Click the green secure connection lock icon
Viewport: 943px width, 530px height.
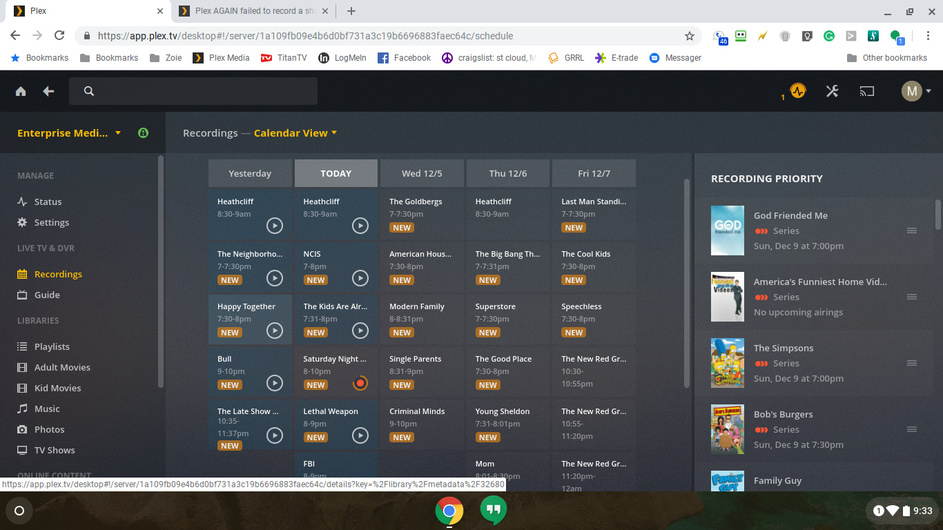pos(143,133)
